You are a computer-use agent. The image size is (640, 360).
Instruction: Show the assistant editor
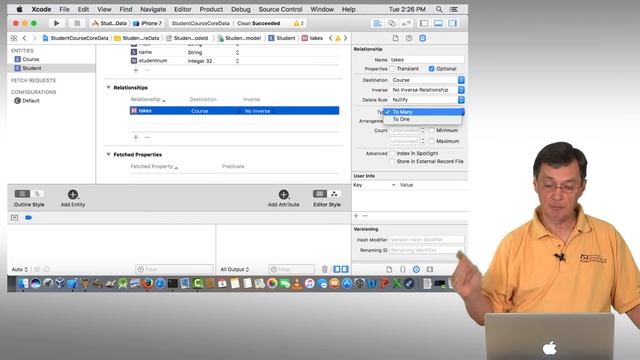click(x=392, y=23)
